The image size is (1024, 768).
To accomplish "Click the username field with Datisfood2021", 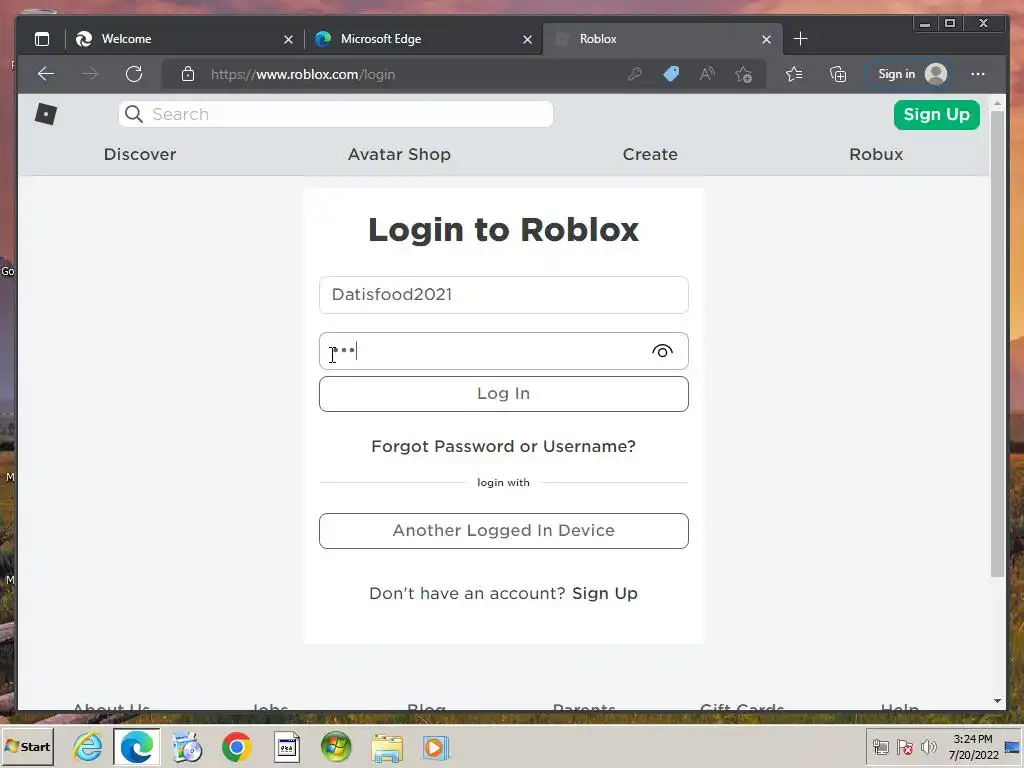I will click(x=504, y=295).
